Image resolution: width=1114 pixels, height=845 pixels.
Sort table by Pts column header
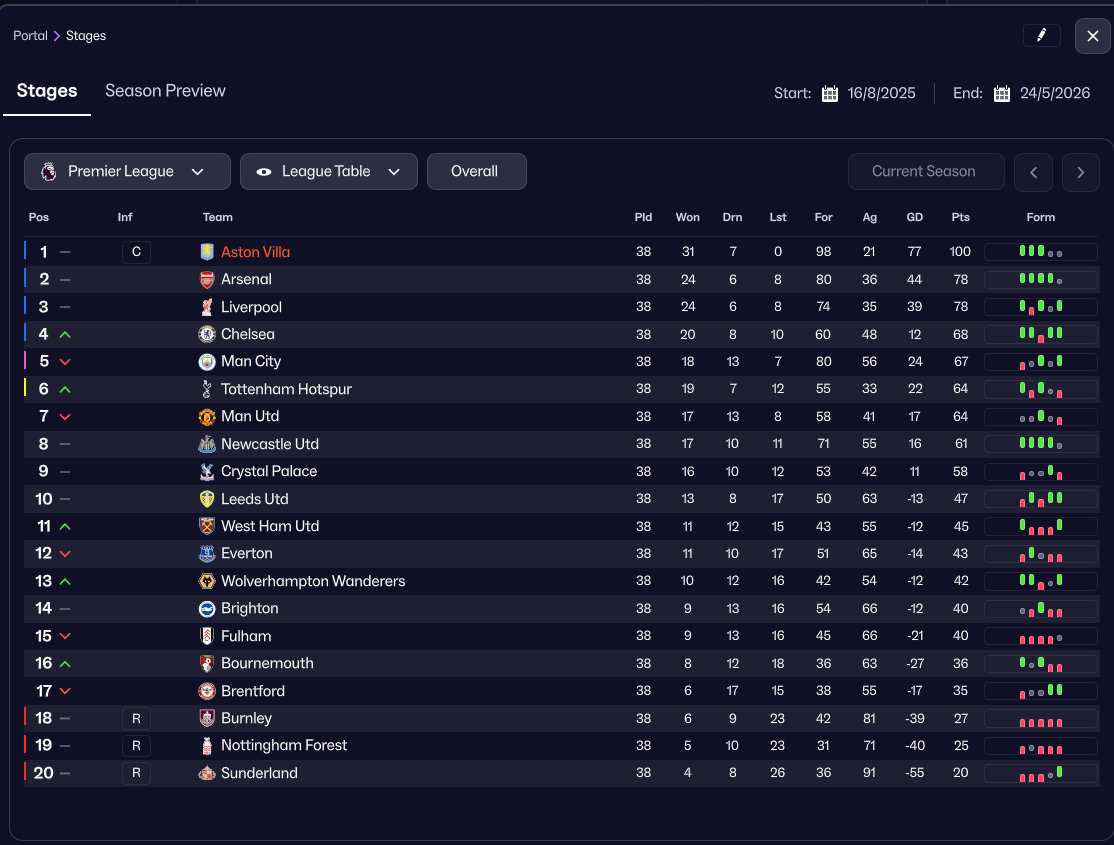tap(960, 217)
